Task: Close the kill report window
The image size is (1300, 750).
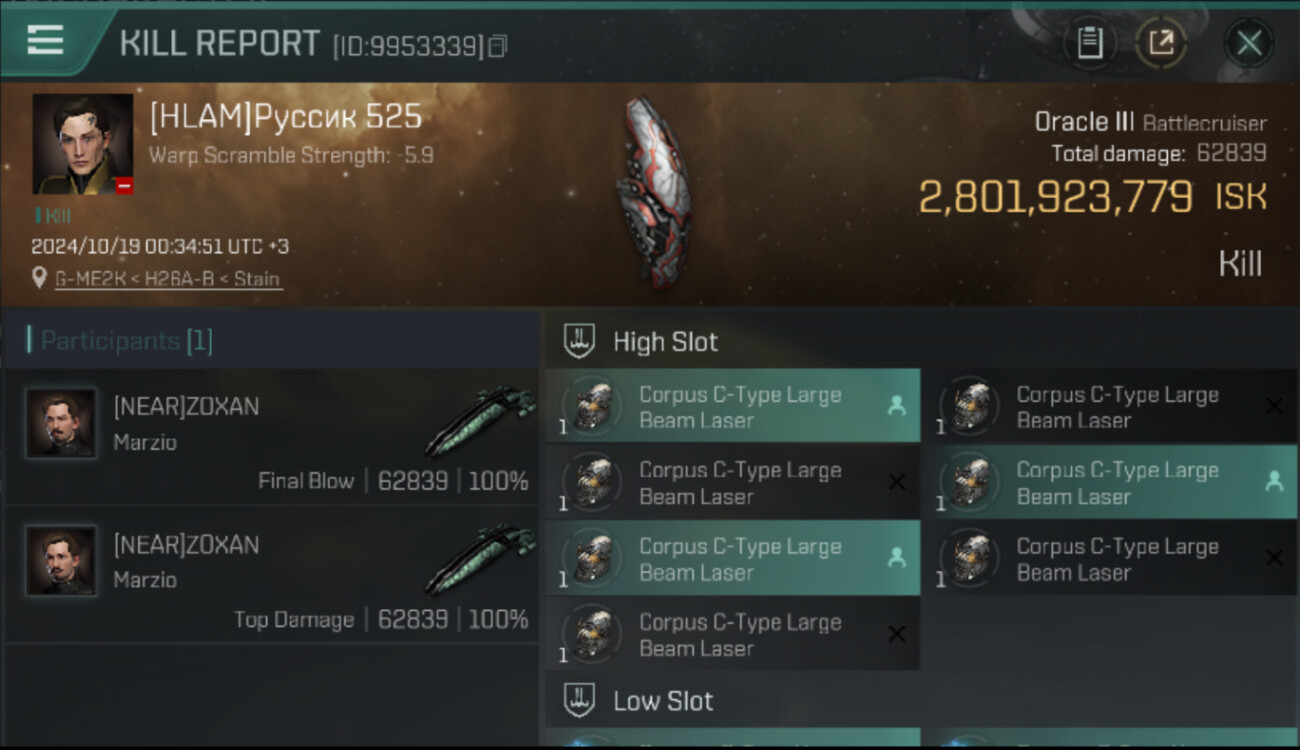Action: (1249, 43)
